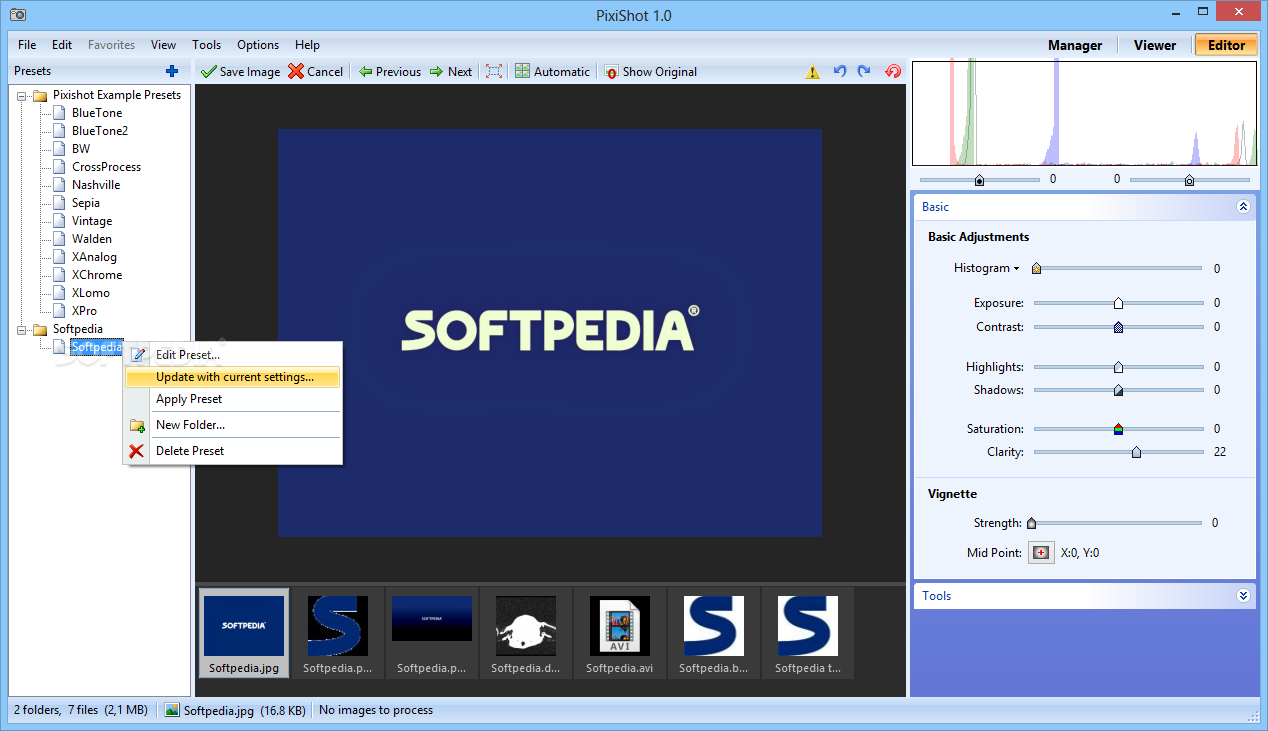
Task: Choose Apply Preset from context menu
Action: click(233, 399)
